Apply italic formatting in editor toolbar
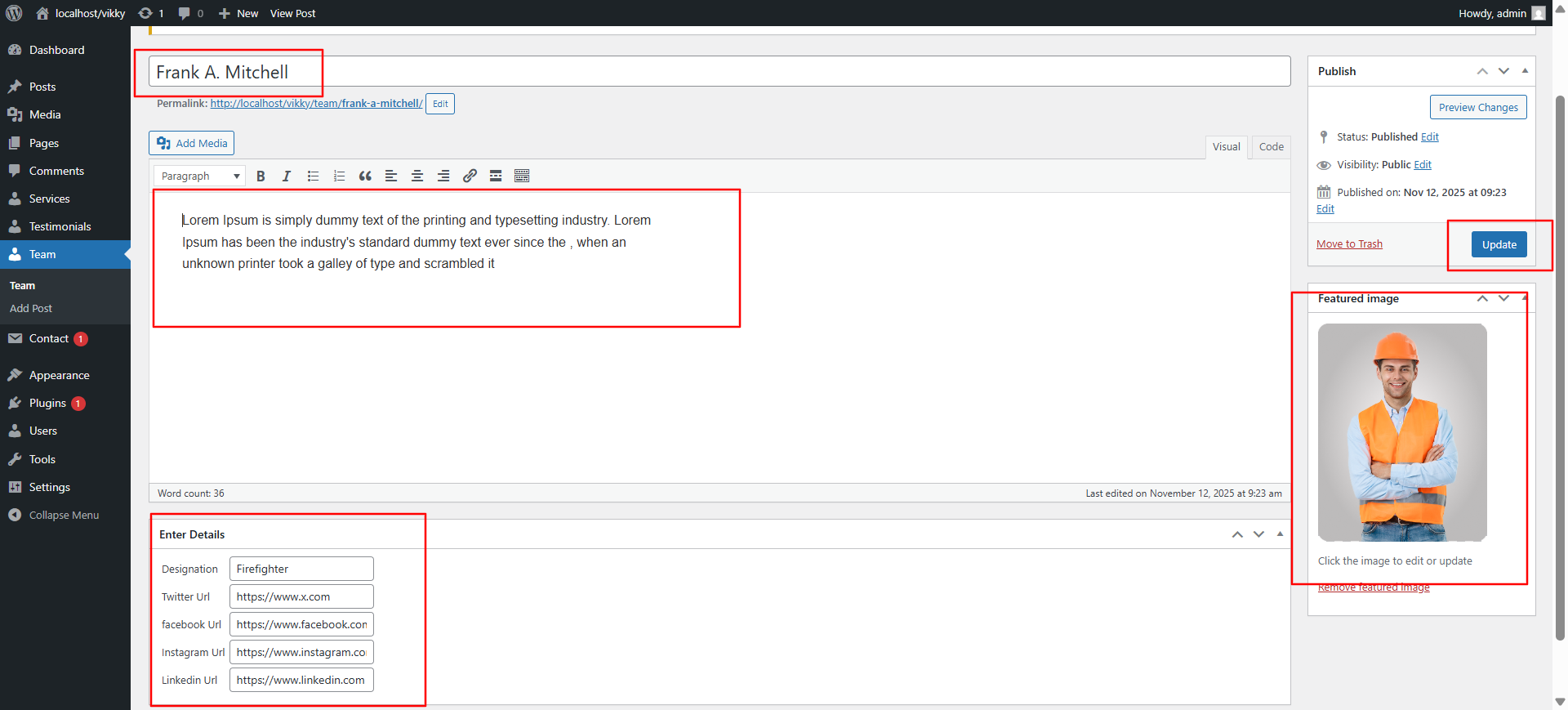 click(287, 176)
